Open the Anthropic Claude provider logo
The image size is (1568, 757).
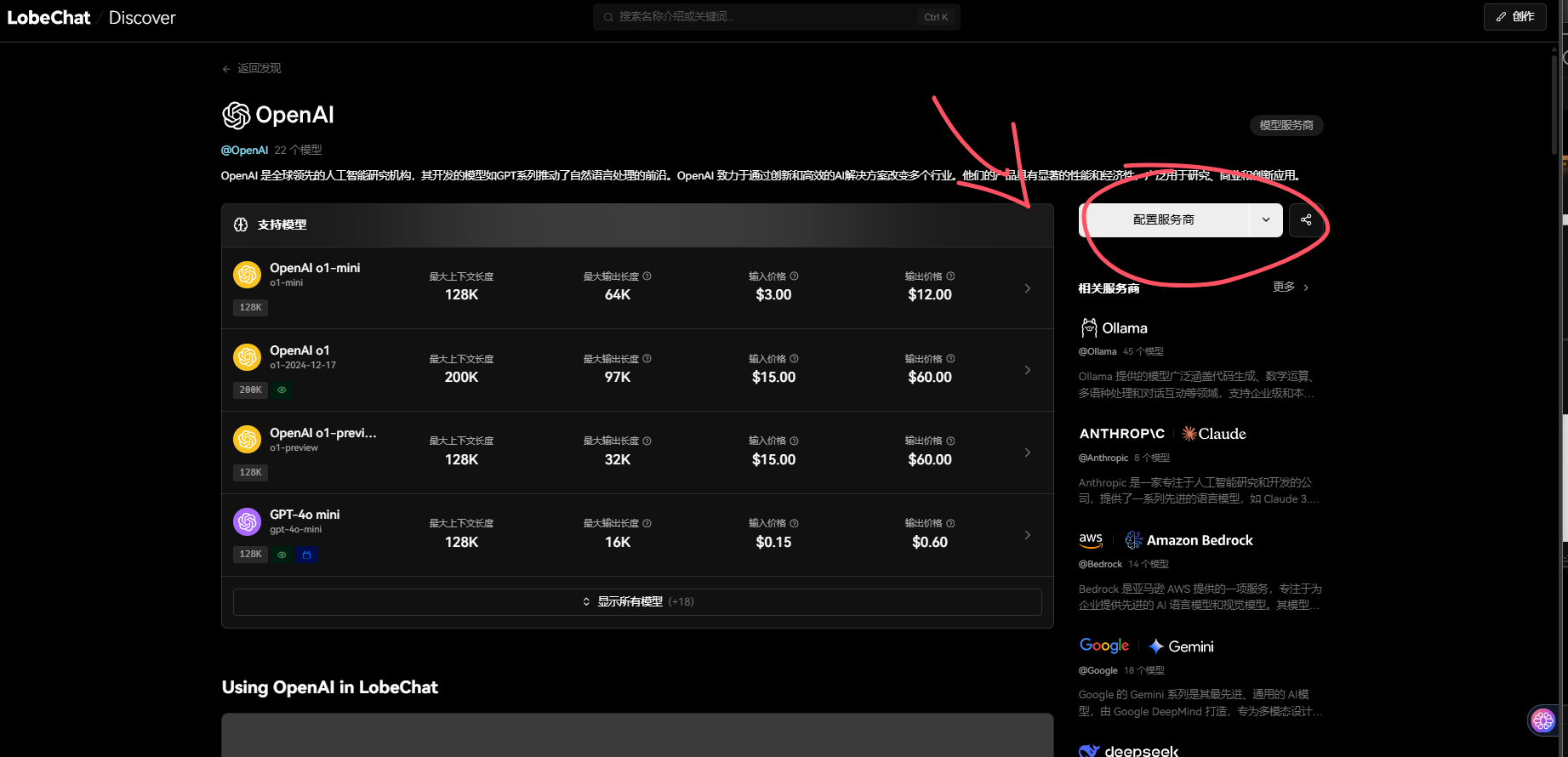[x=1162, y=434]
